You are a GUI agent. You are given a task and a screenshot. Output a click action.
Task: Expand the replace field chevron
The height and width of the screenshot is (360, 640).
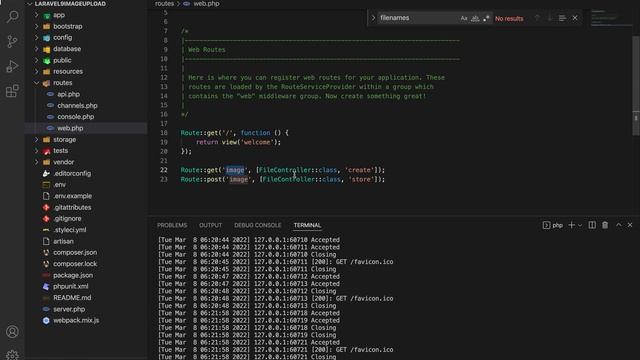(x=373, y=18)
